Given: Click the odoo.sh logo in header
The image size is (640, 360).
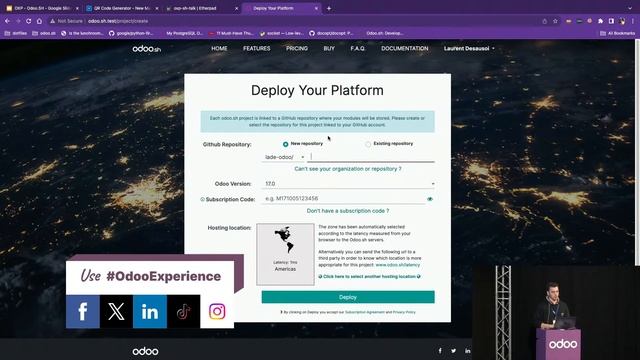Looking at the screenshot, I should point(147,49).
